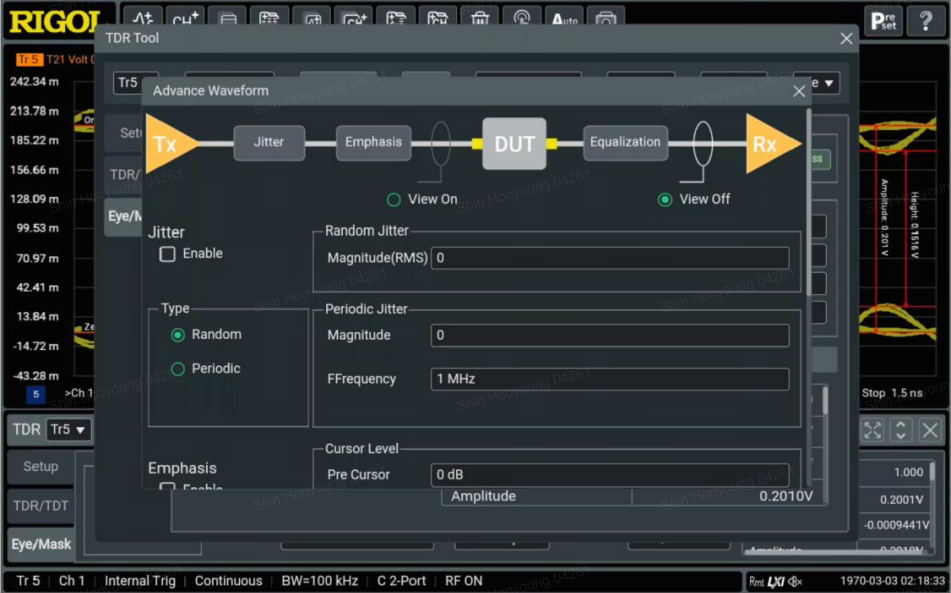Click the Stop 1.5 ns readout
The height and width of the screenshot is (593, 951).
click(x=892, y=394)
